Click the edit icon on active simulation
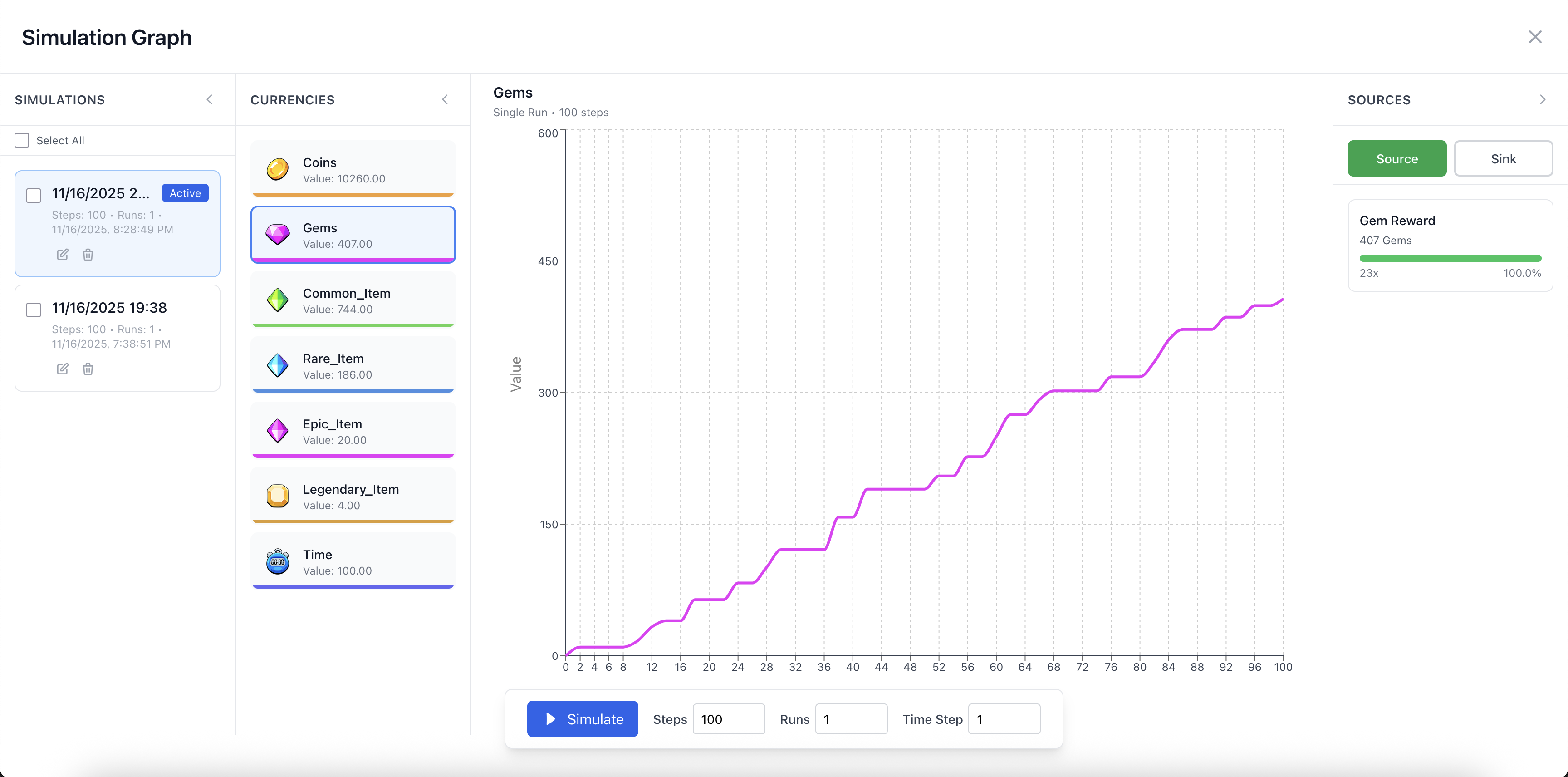The height and width of the screenshot is (777, 1568). (63, 255)
